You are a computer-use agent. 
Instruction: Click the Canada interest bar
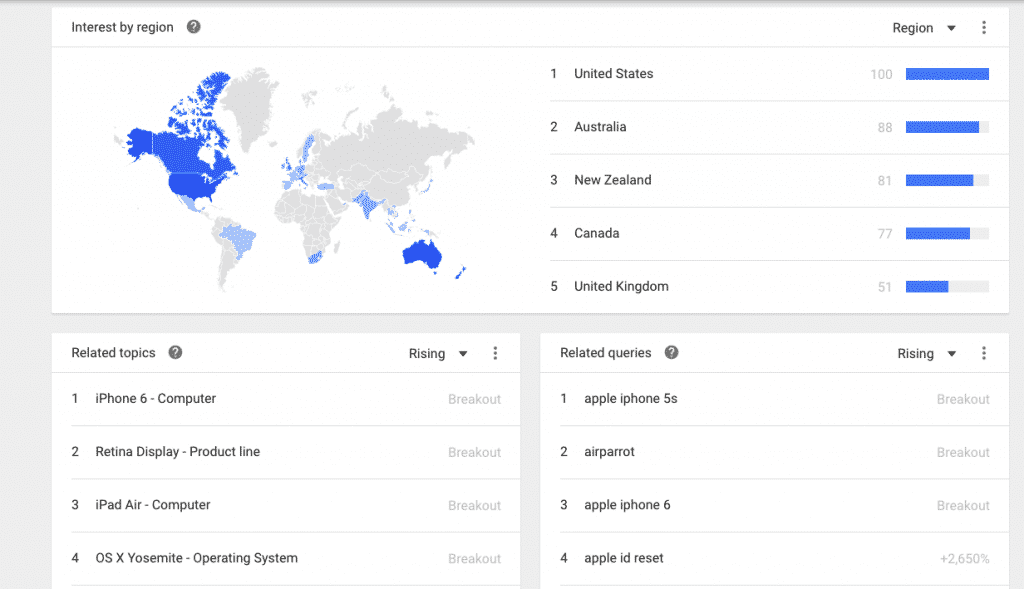[947, 234]
